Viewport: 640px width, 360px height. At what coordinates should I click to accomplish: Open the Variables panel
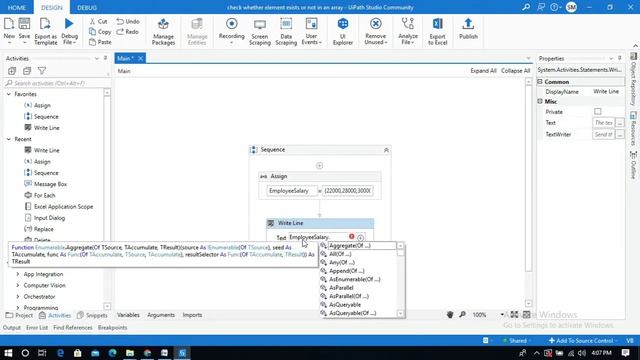pos(128,315)
